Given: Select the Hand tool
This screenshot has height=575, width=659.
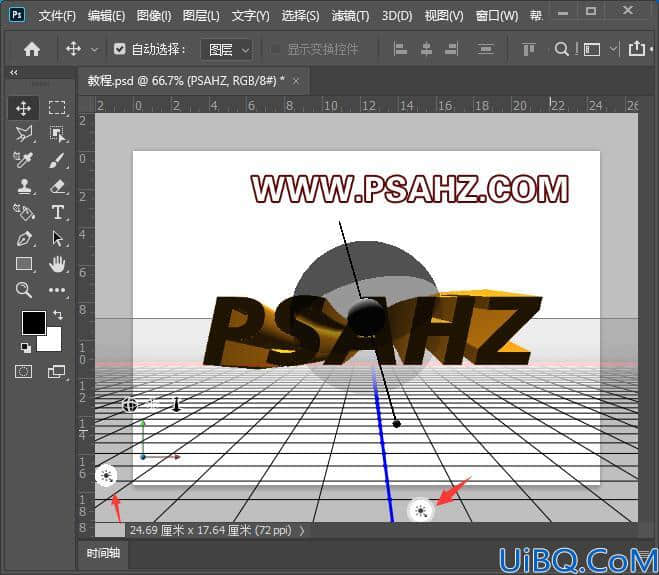Looking at the screenshot, I should [57, 264].
